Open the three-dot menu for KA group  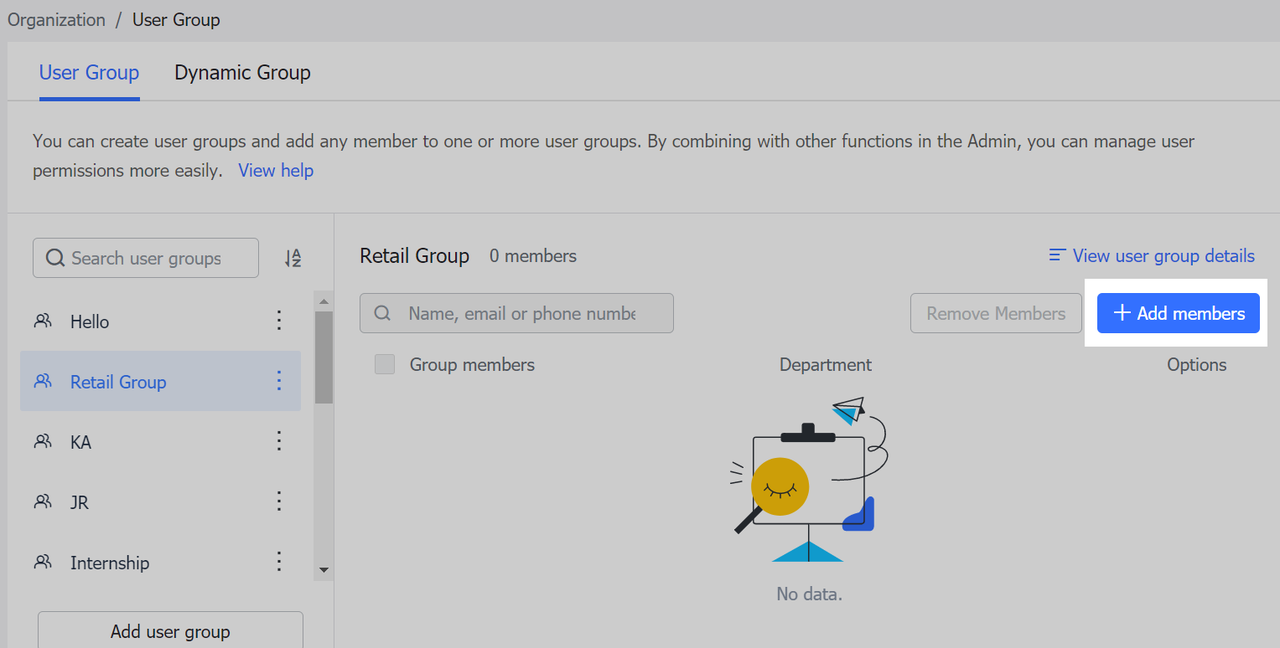click(x=279, y=441)
